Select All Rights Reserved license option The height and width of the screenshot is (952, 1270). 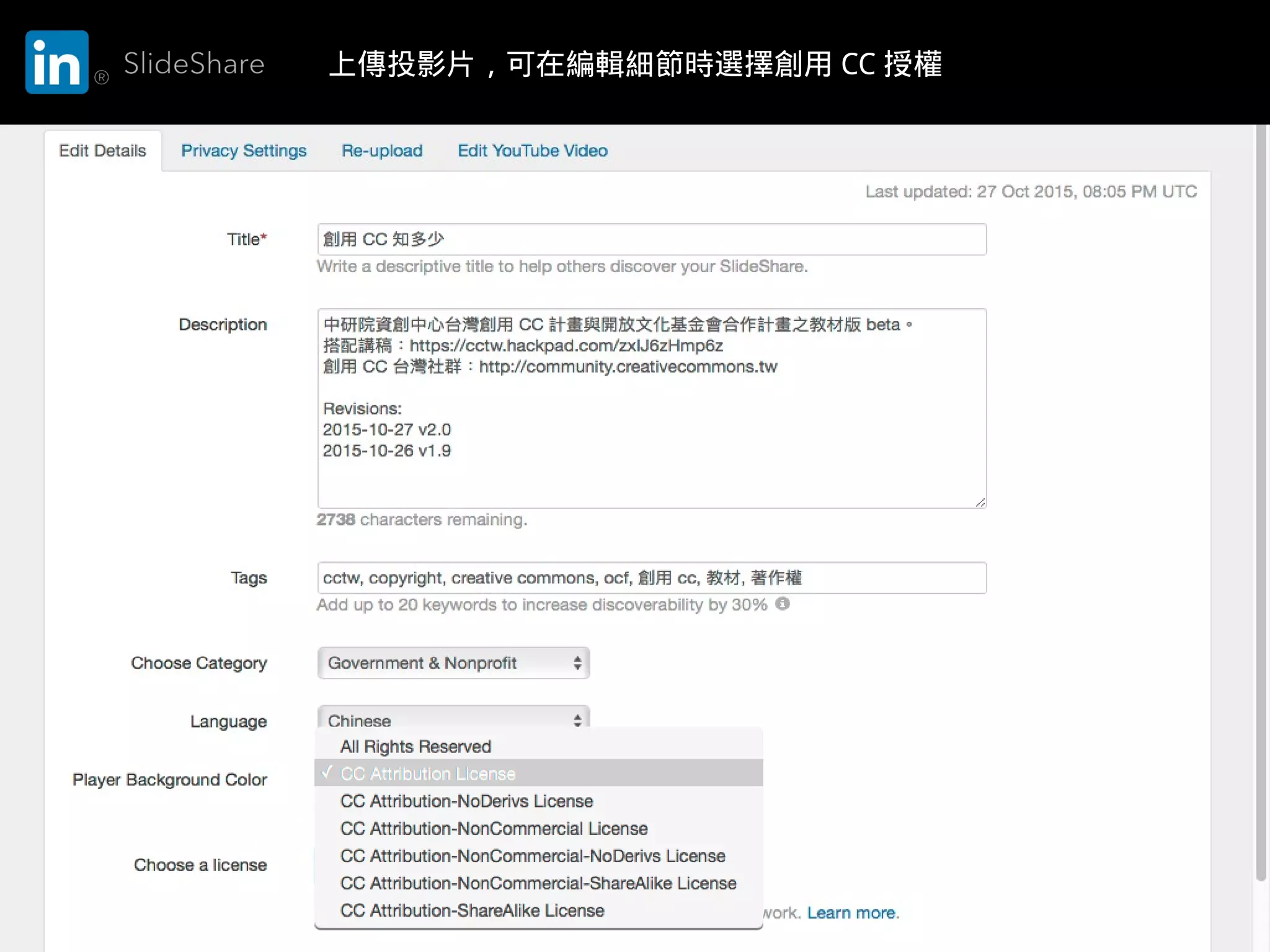coord(539,746)
